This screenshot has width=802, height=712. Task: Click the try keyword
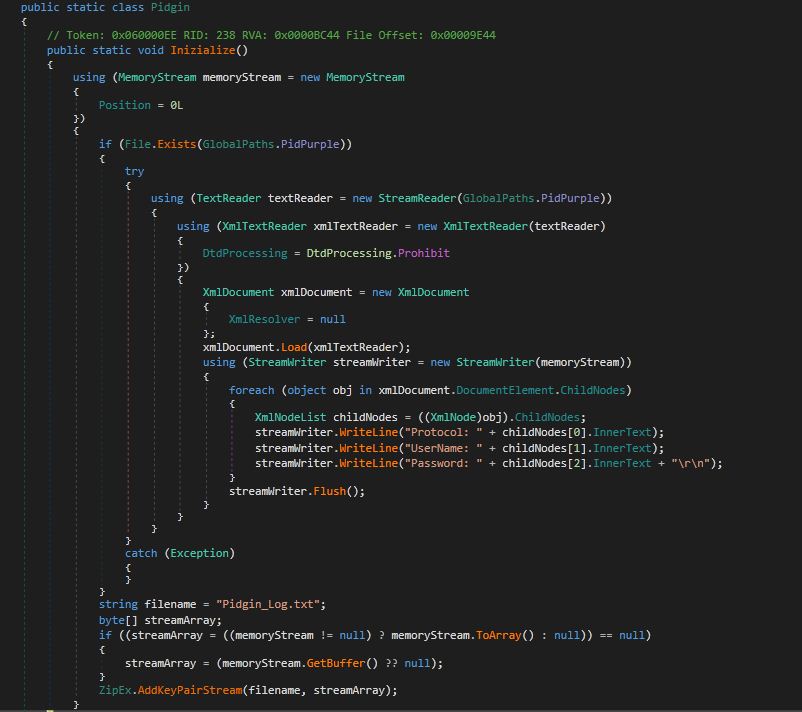135,171
